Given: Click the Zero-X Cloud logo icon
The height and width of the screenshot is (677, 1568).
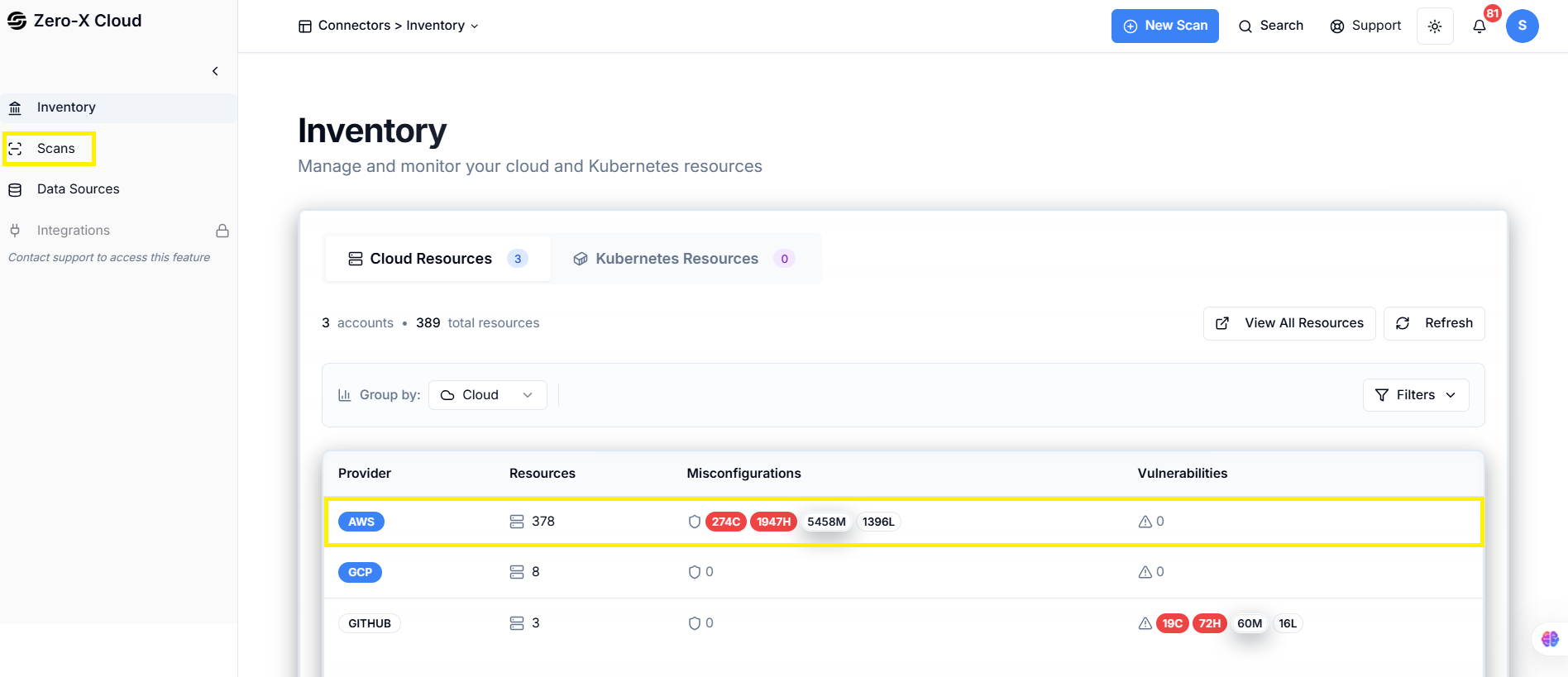Looking at the screenshot, I should coord(17,21).
